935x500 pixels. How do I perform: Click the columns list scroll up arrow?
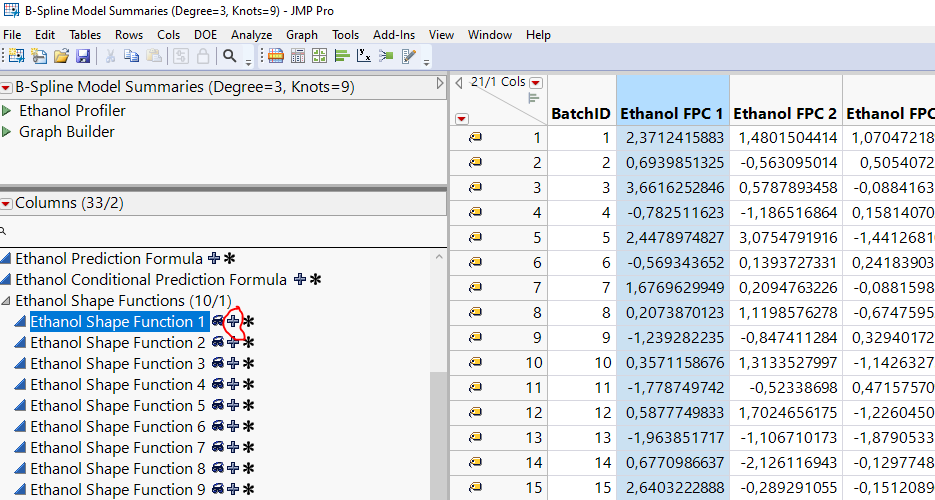438,257
